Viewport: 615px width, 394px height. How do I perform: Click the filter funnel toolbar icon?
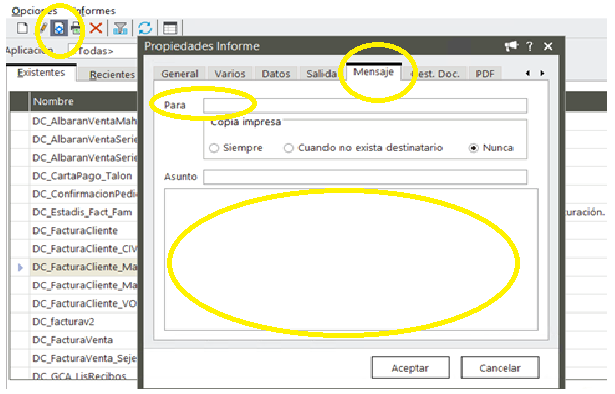(x=120, y=28)
